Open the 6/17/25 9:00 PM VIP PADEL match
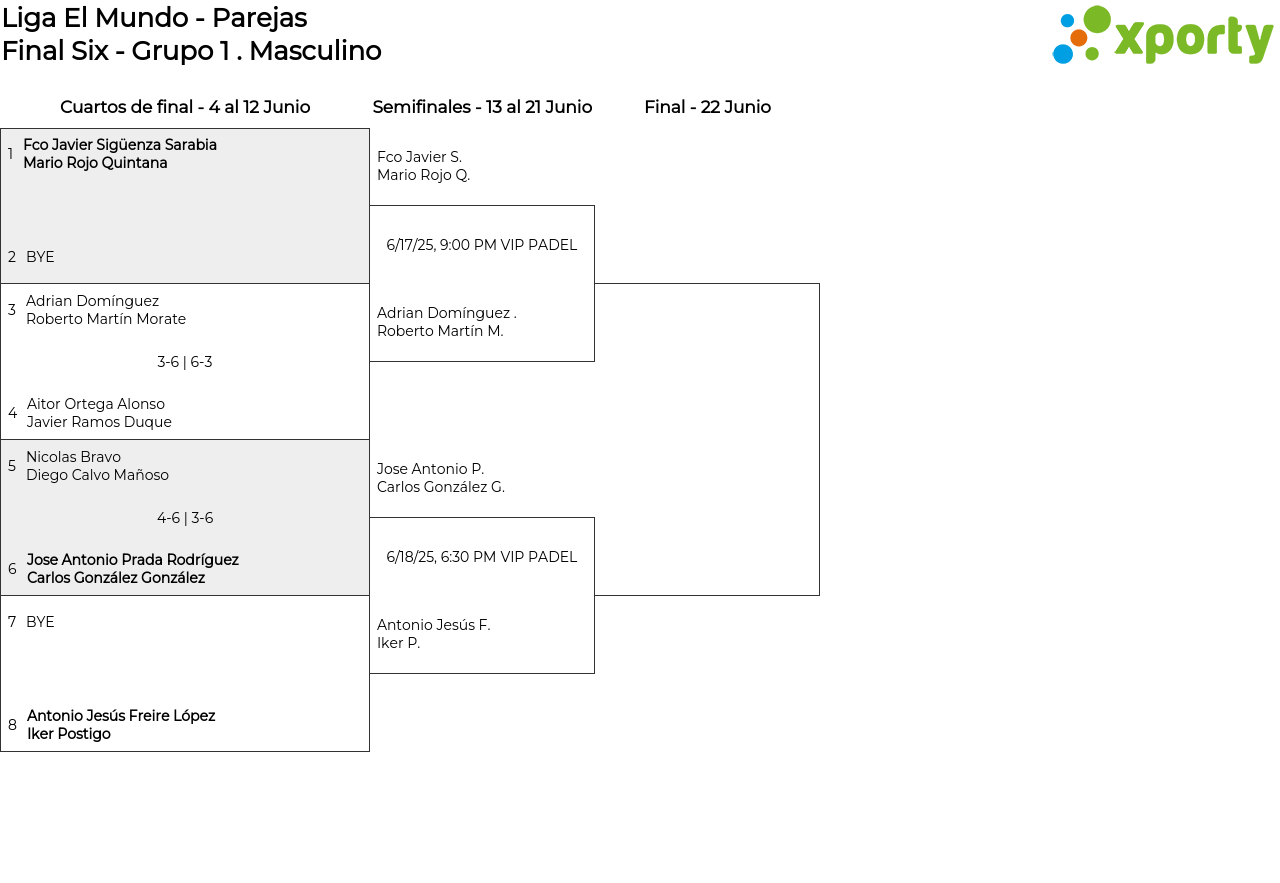Image resolution: width=1280 pixels, height=883 pixels. [482, 245]
